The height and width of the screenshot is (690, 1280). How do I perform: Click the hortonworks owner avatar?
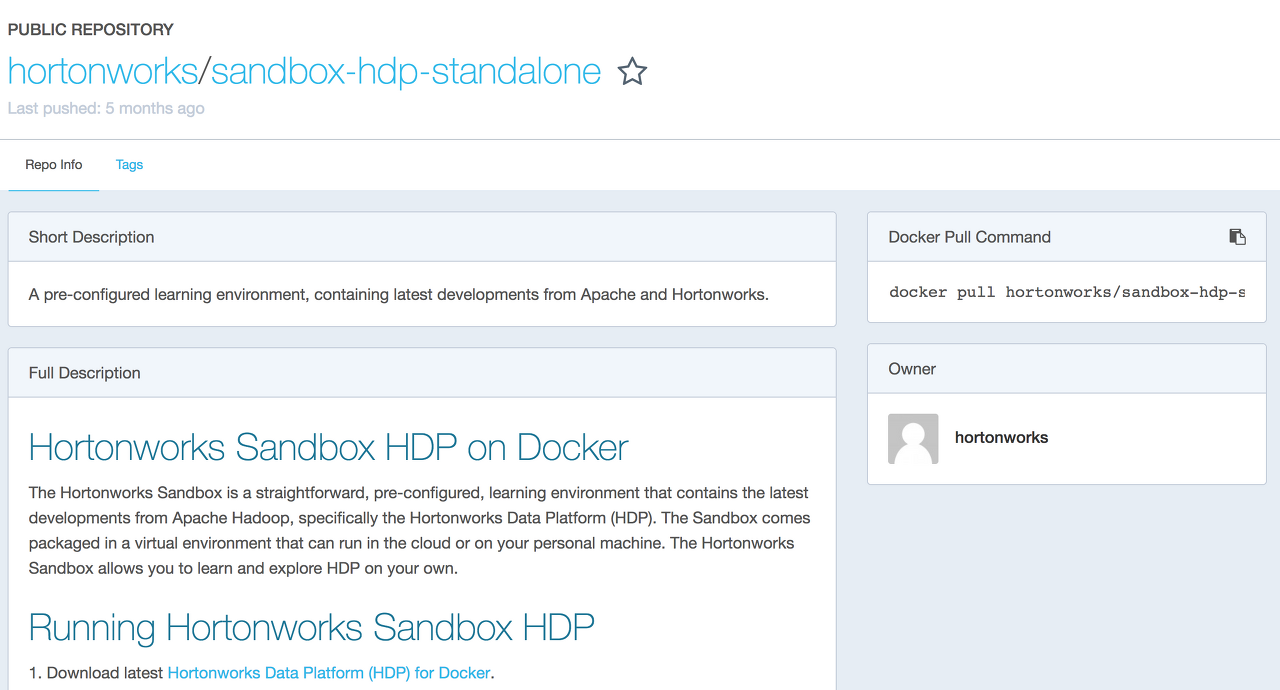tap(913, 439)
